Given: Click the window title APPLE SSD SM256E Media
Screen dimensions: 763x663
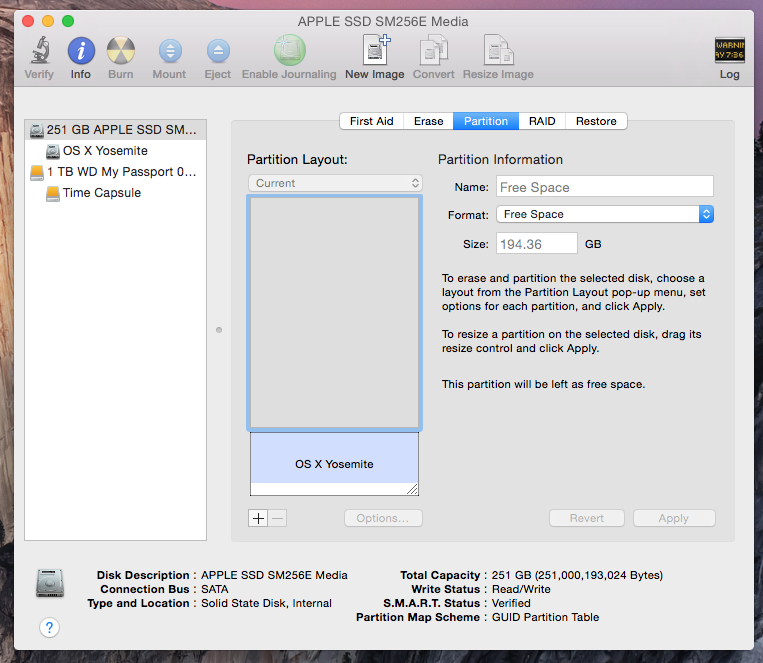Looking at the screenshot, I should coord(383,21).
